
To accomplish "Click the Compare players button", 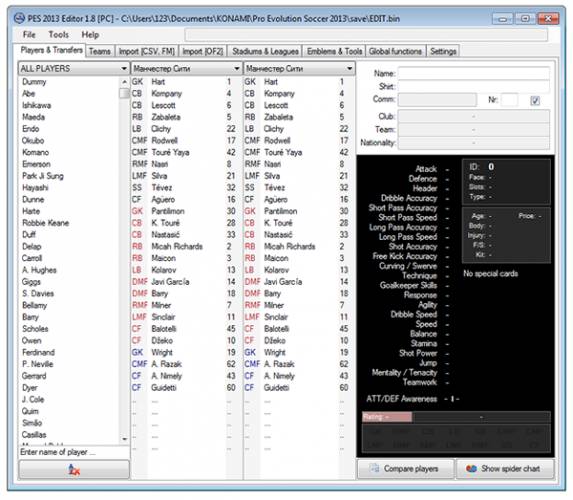I will 406,469.
